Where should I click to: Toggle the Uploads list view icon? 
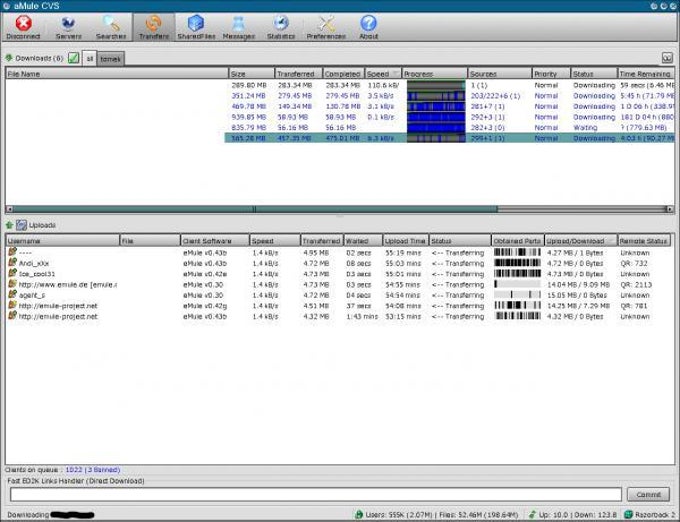click(x=21, y=225)
